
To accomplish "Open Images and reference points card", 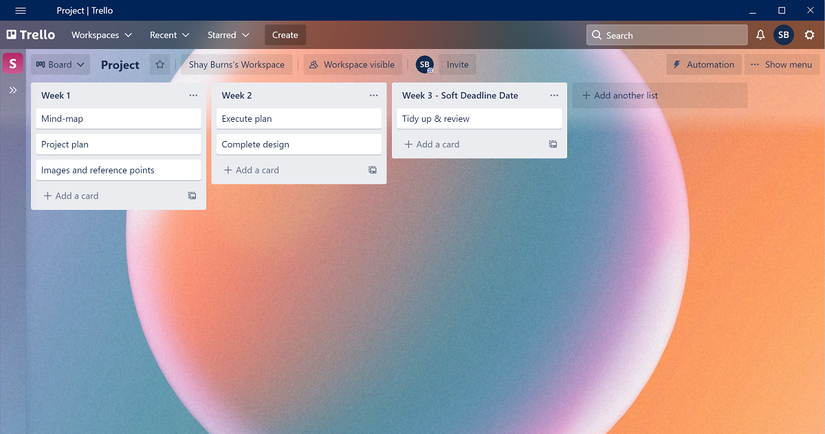I will (118, 170).
